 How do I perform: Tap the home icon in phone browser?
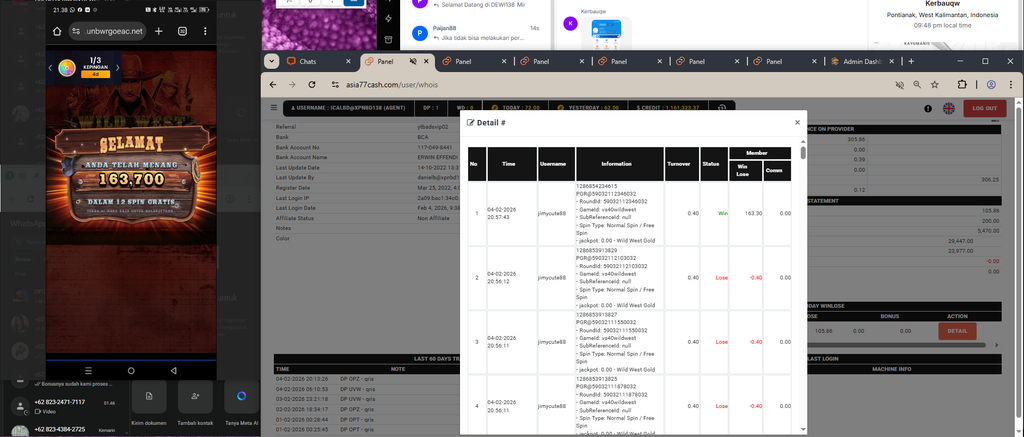(57, 31)
